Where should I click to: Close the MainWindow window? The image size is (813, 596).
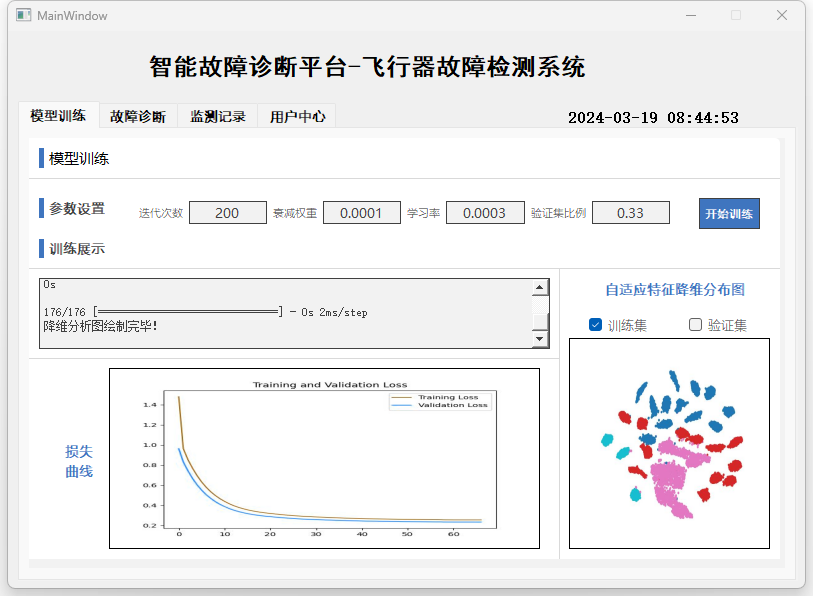tap(782, 16)
